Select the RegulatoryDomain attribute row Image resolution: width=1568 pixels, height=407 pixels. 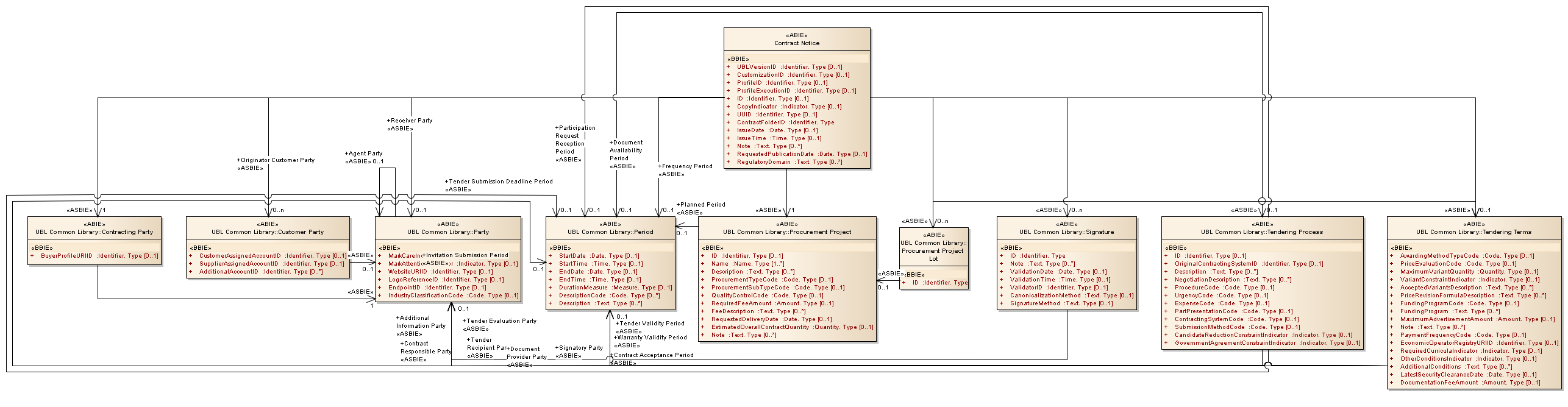[x=789, y=162]
